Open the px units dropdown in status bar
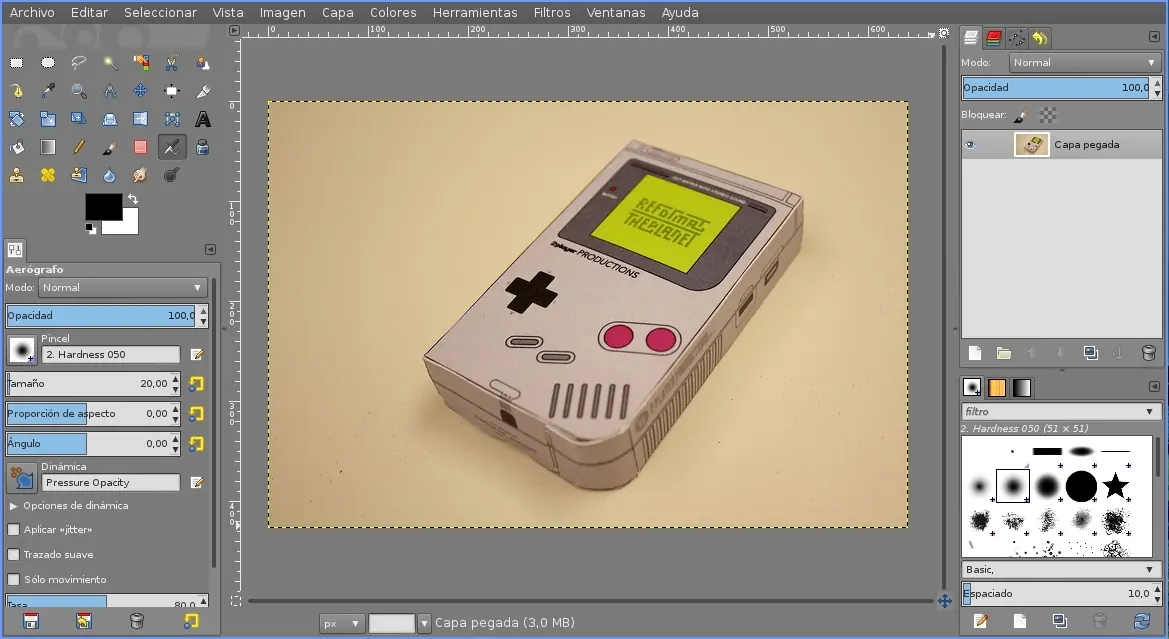 click(x=341, y=623)
